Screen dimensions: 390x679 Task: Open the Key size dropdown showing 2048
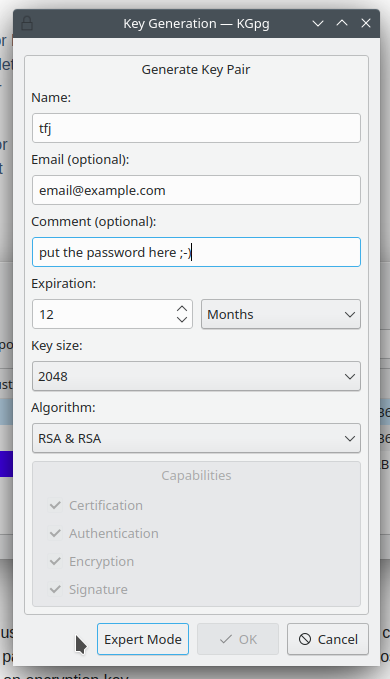pos(196,376)
